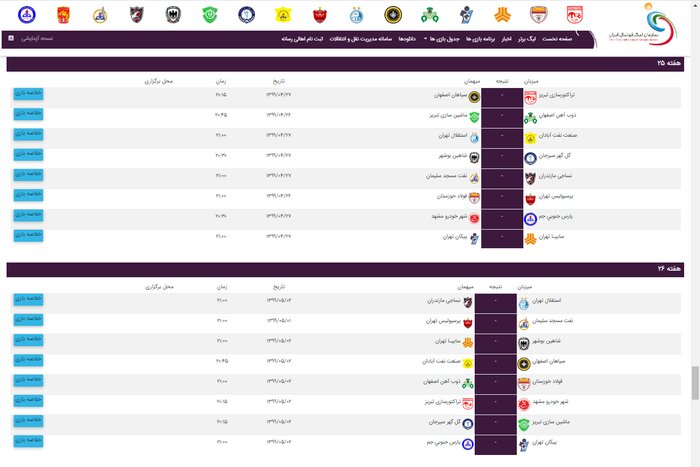Screen dimensions: 700x467
Task: Click guest team name فولاد خوزستان in week 25
Action: 452,196
